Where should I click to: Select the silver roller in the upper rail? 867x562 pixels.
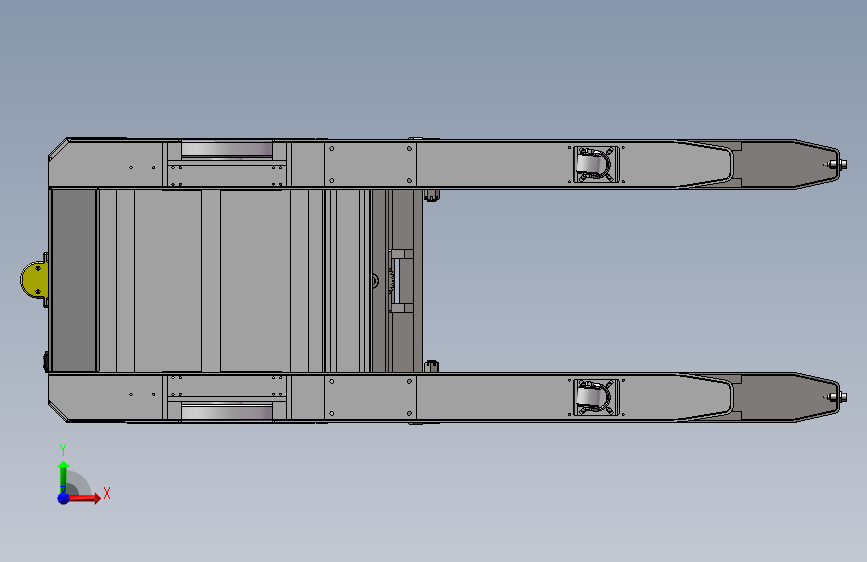[227, 149]
